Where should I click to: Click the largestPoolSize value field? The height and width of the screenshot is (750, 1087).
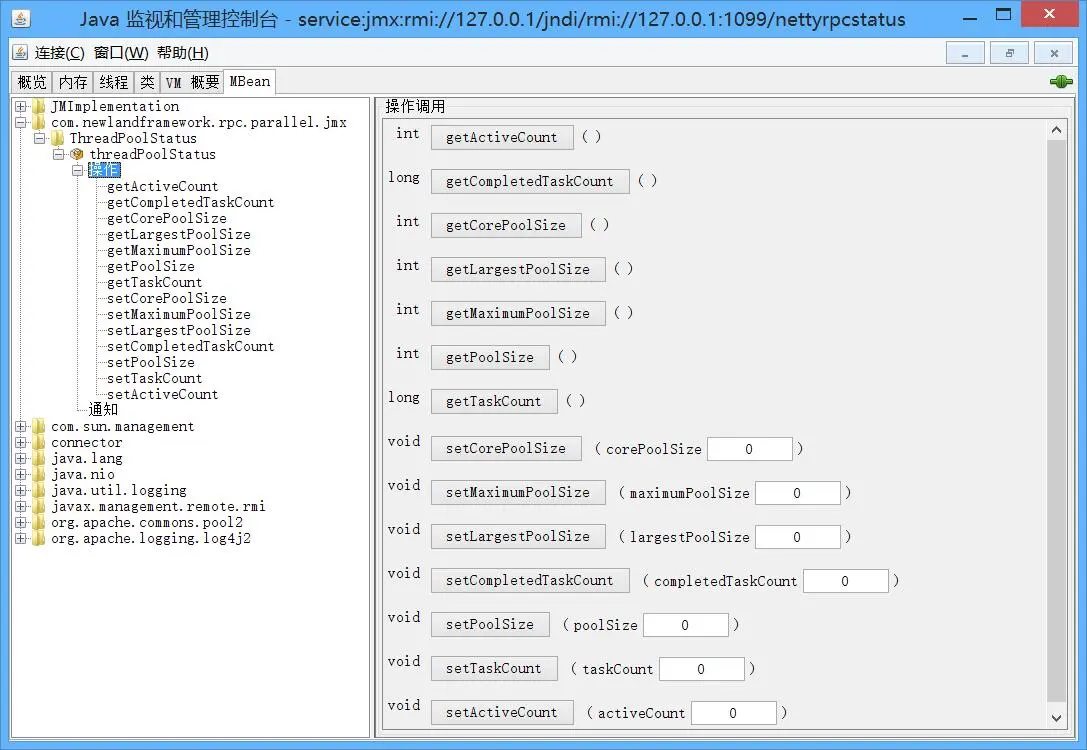[797, 537]
